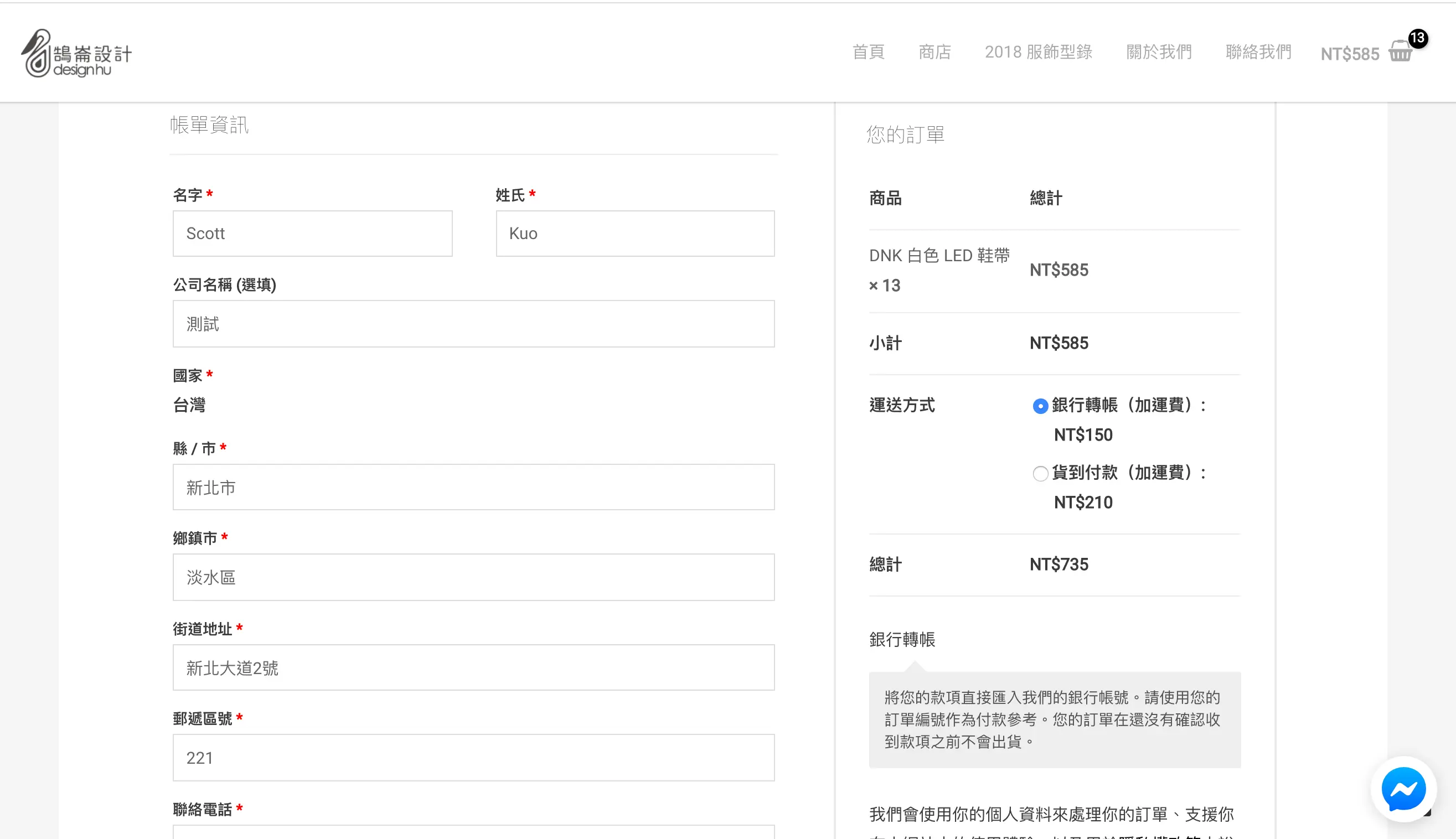Click the country value 台灣
1456x839 pixels.
[189, 405]
